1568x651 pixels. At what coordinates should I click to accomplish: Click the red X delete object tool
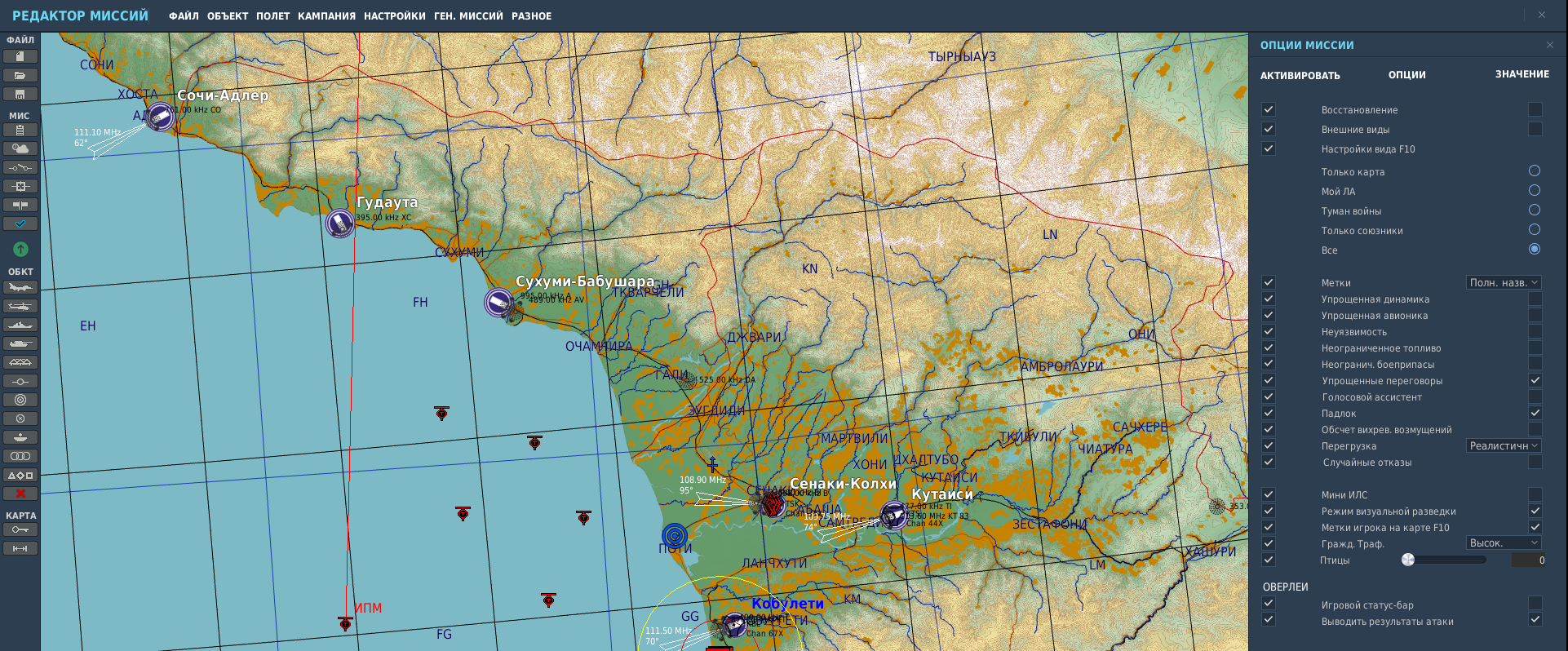[20, 494]
